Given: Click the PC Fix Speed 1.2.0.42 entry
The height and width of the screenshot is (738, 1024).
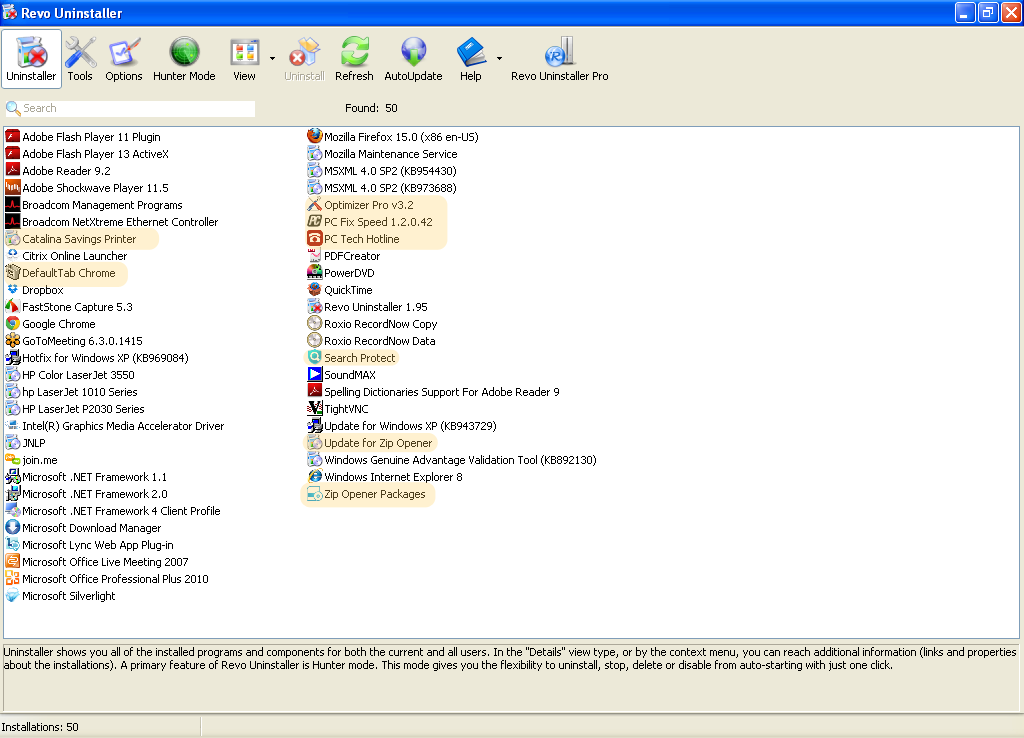Looking at the screenshot, I should pos(378,222).
